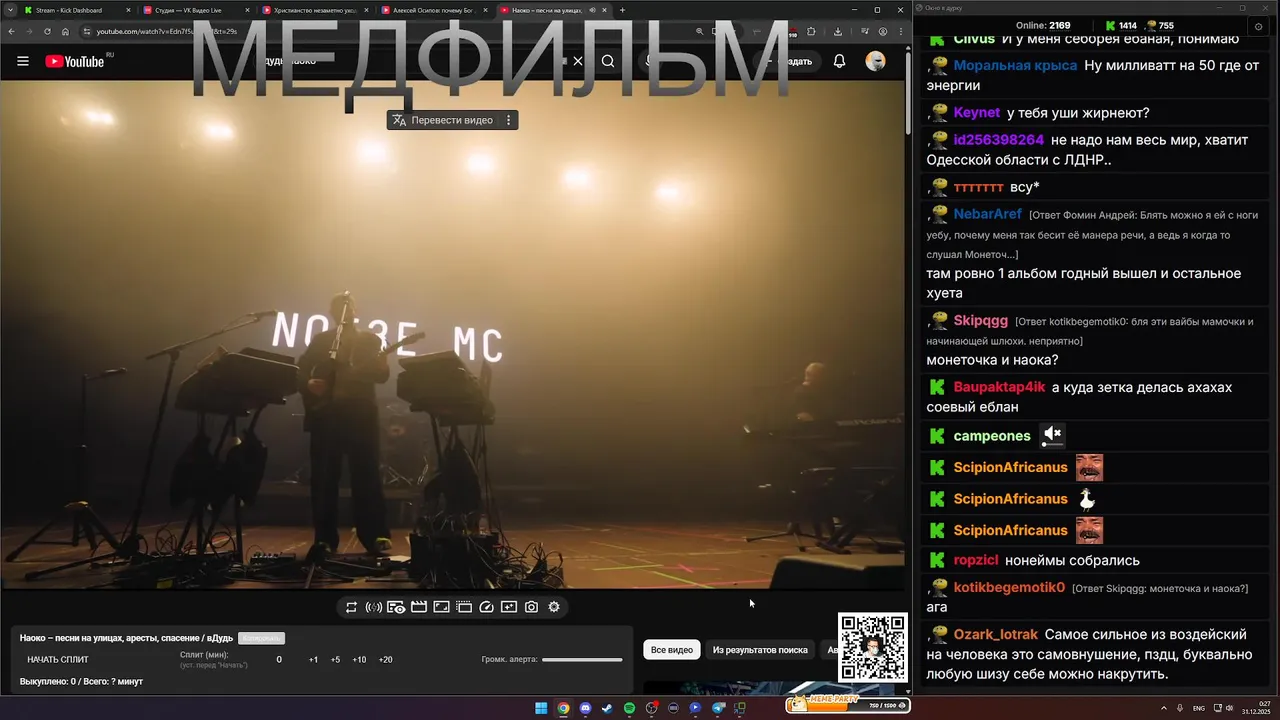Screen dimensions: 1280x720
Task: Click campeones muted speaker emote
Action: [1052, 436]
